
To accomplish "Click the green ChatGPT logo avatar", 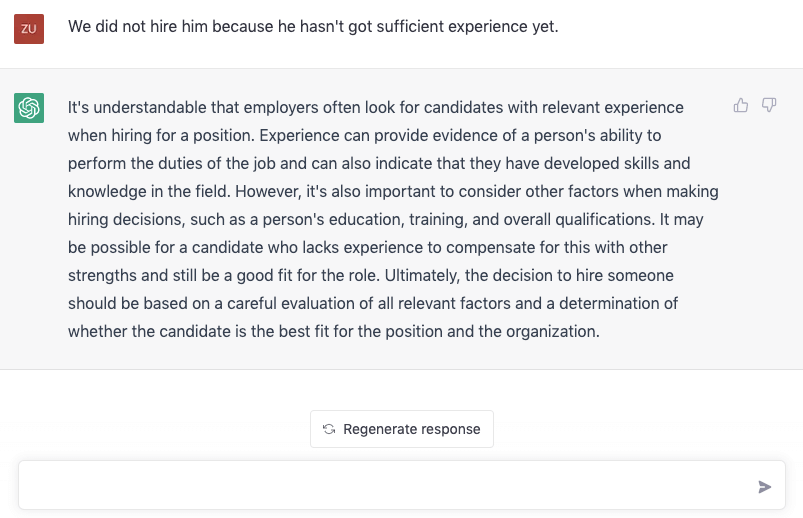I will click(29, 108).
